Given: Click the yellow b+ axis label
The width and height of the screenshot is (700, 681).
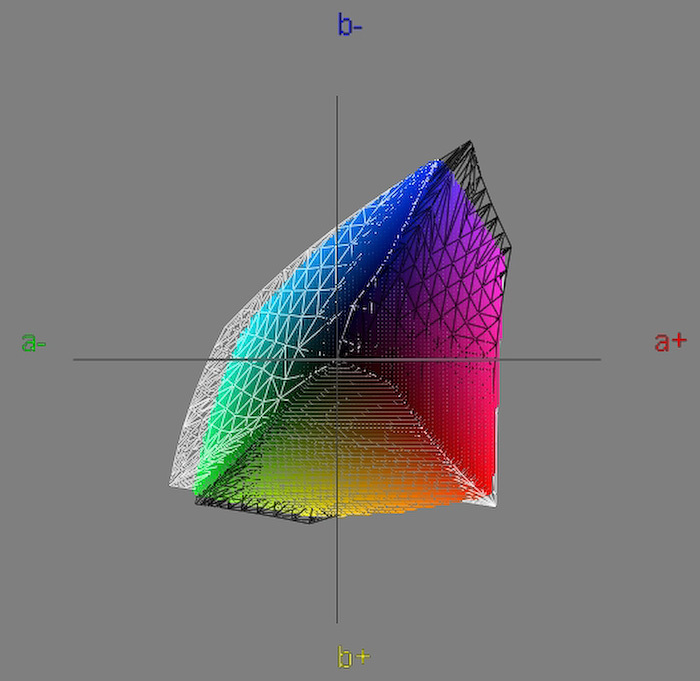Looking at the screenshot, I should coord(353,657).
